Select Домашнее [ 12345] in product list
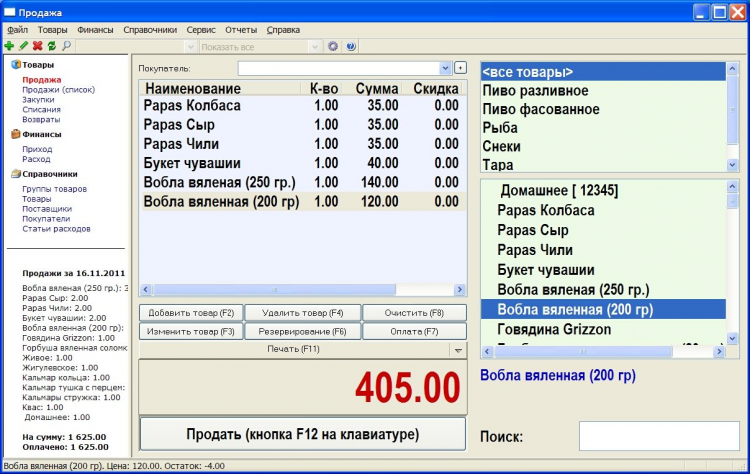 (603, 190)
